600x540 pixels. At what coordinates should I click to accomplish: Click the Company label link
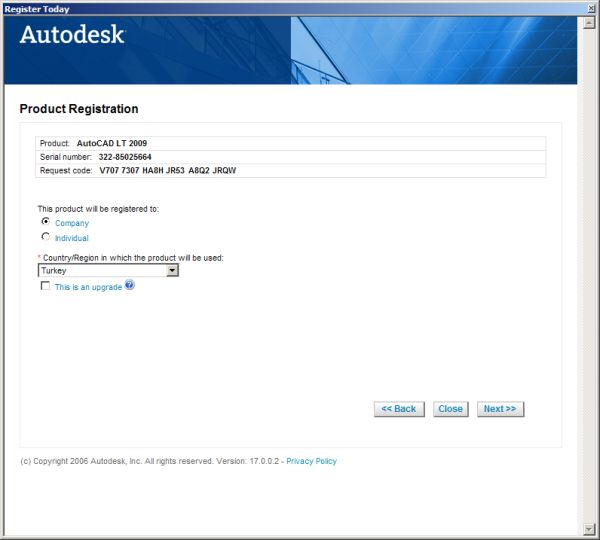tap(72, 223)
